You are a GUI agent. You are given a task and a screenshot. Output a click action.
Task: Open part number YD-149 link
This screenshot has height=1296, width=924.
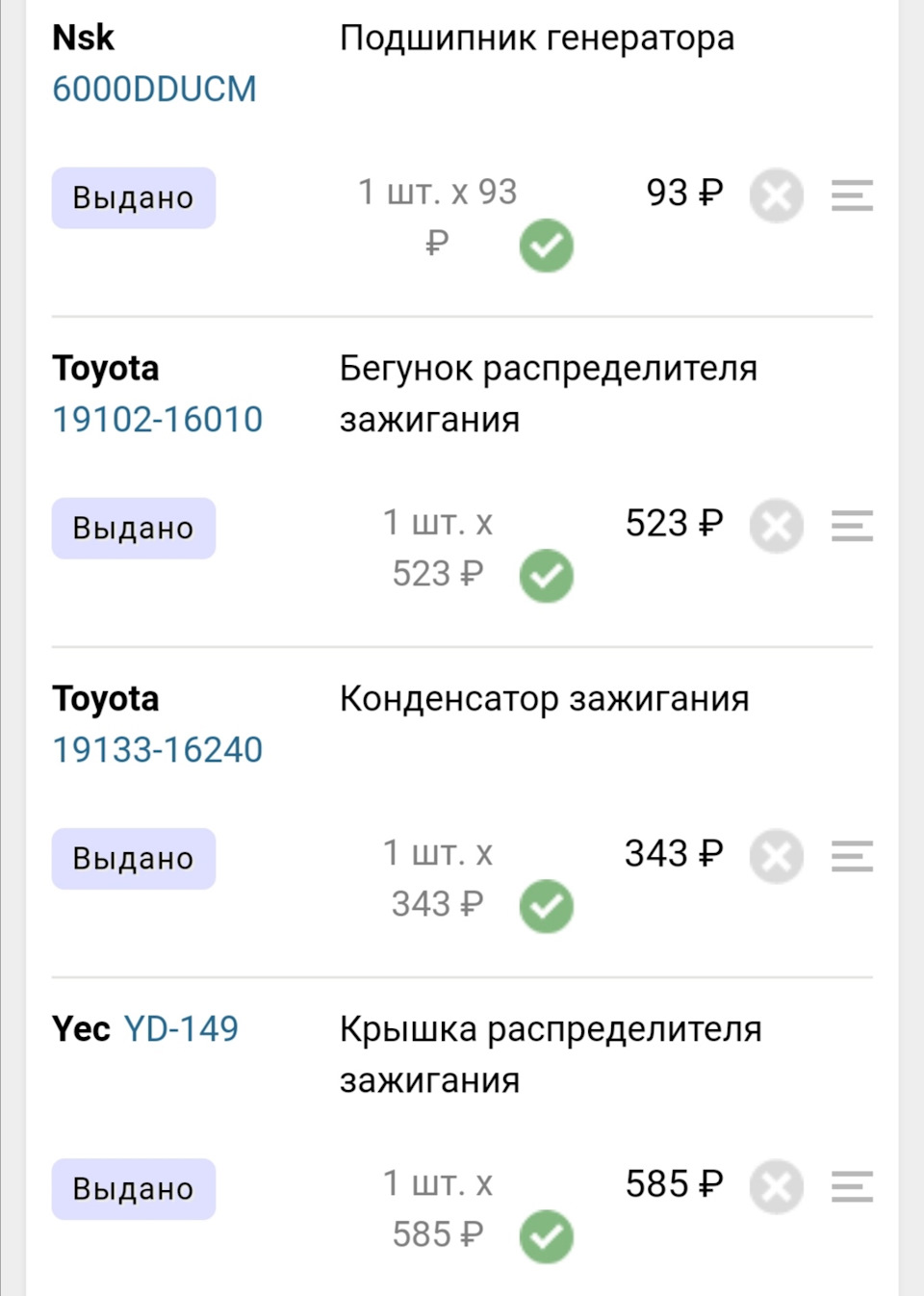[x=181, y=1028]
